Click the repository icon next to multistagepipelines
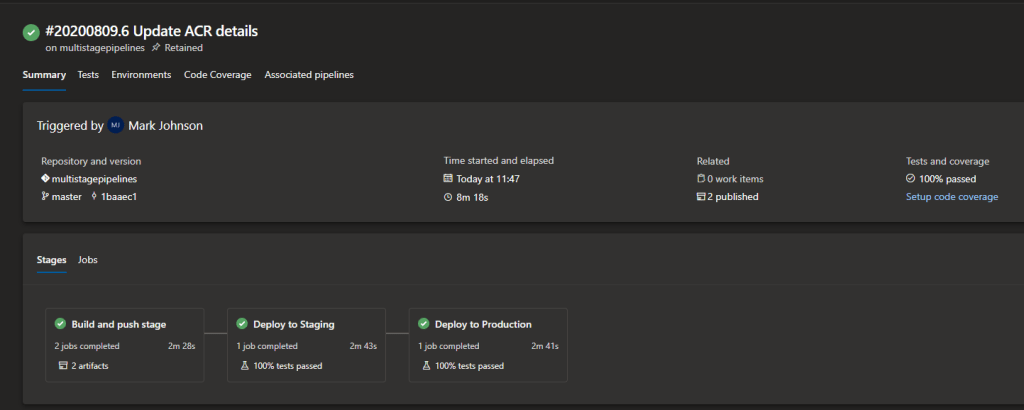This screenshot has width=1024, height=410. pos(45,179)
